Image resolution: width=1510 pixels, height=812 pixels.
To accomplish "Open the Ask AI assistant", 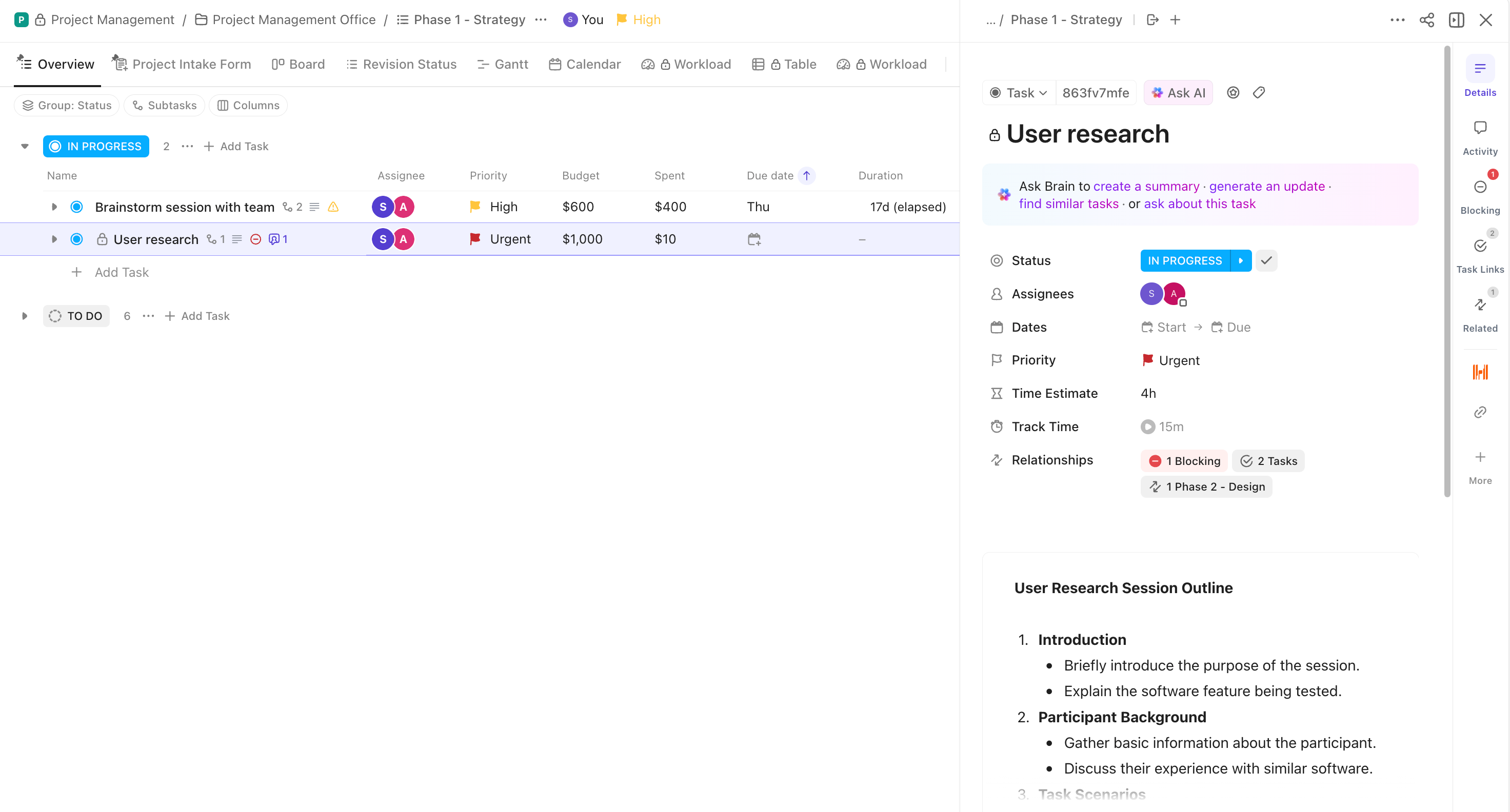I will point(1178,92).
